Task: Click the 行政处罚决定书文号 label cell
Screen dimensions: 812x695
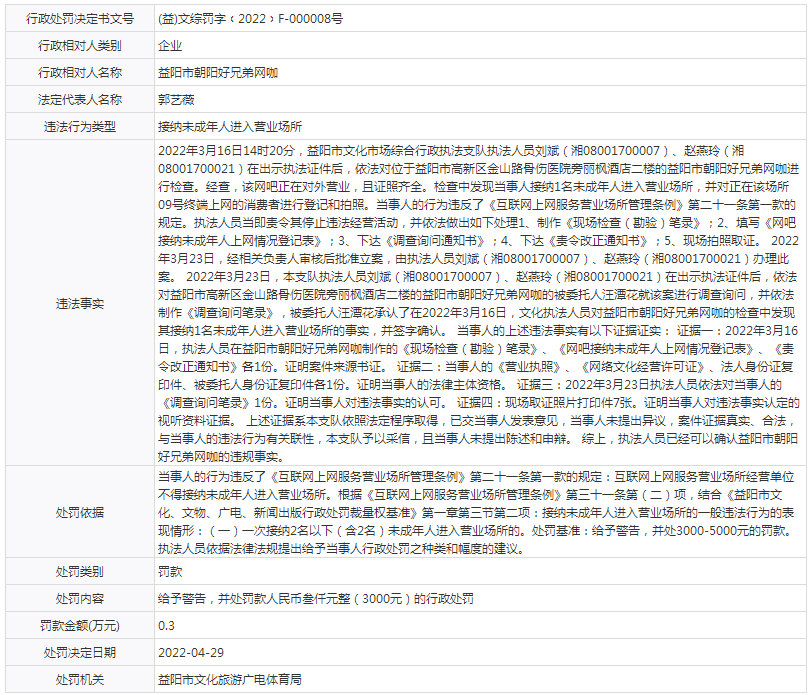Action: click(x=80, y=18)
